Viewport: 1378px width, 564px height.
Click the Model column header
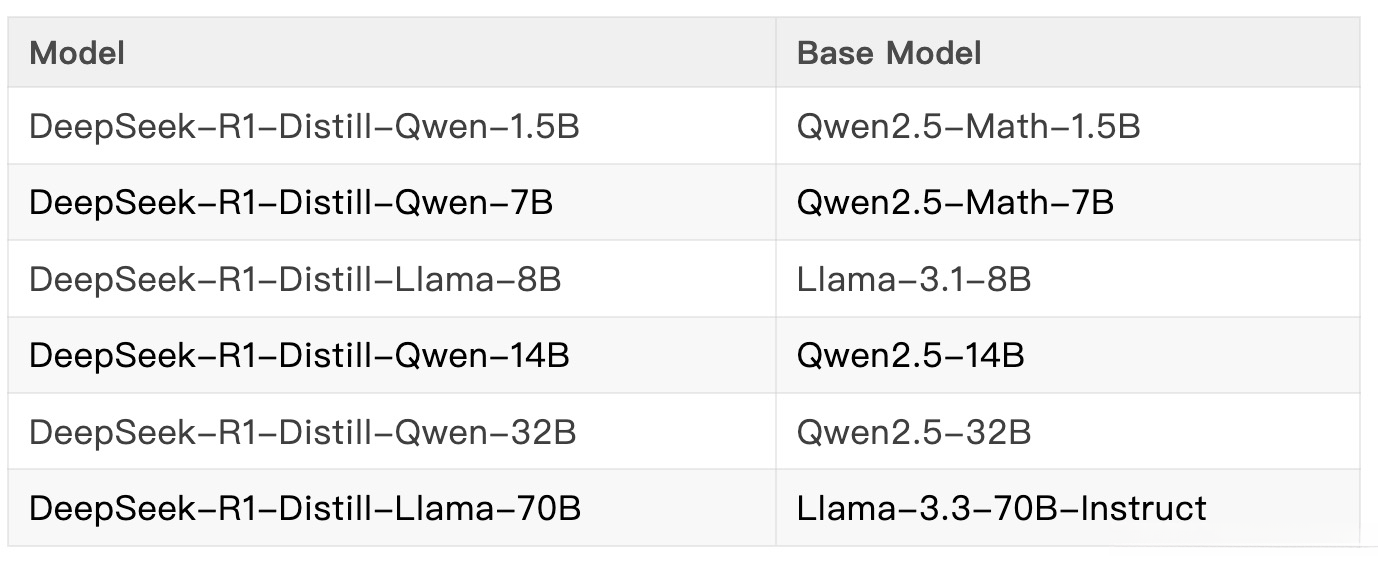coord(77,53)
